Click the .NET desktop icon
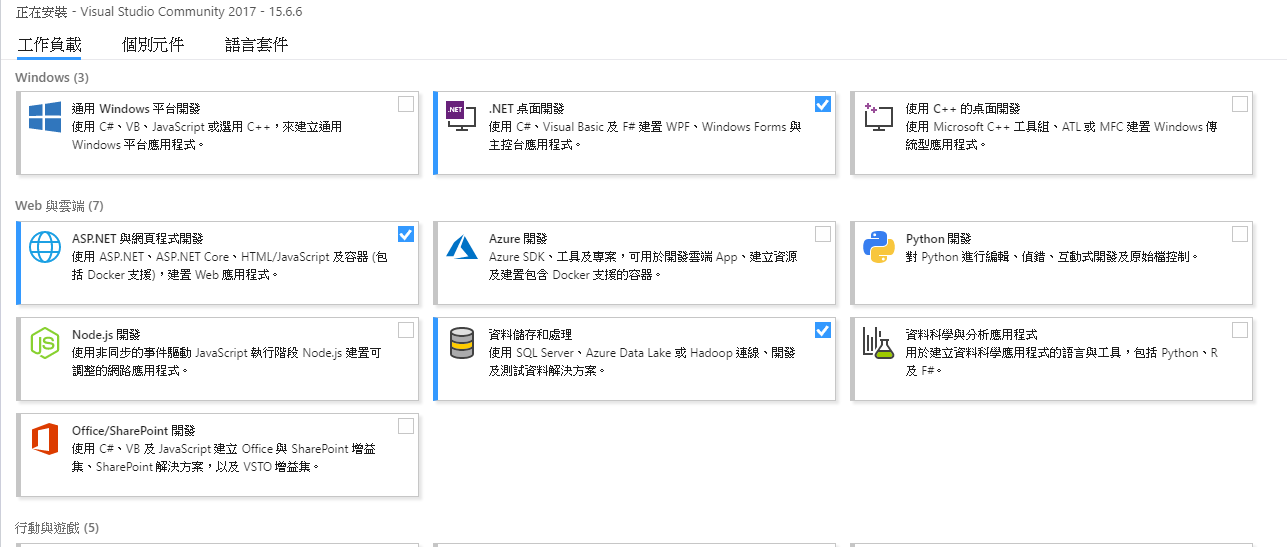 [461, 117]
